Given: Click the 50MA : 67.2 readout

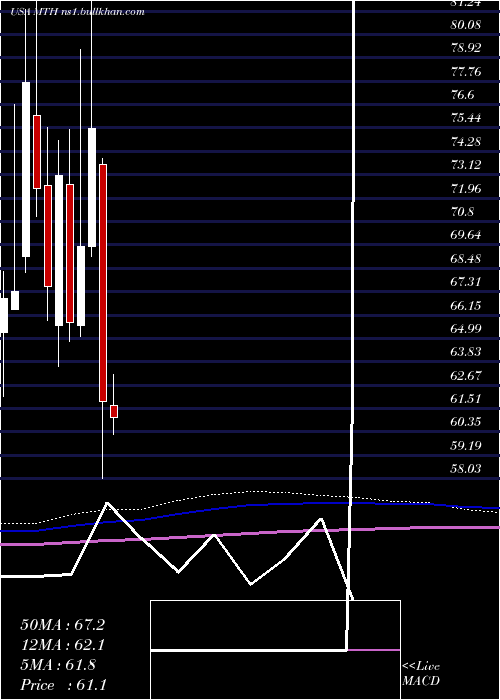Looking at the screenshot, I should tap(62, 625).
